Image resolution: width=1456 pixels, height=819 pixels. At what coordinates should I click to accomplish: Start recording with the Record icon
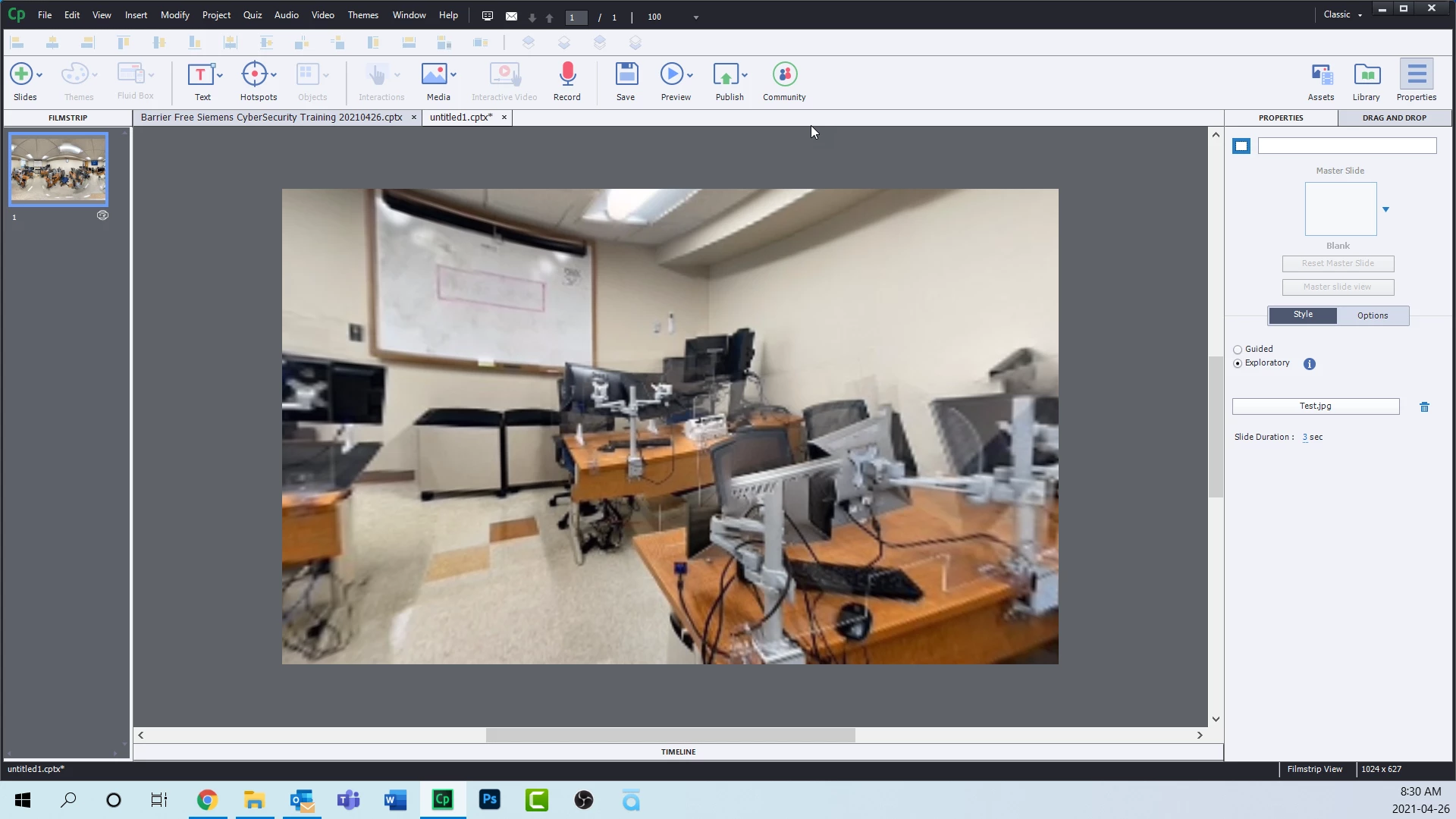coord(567,74)
